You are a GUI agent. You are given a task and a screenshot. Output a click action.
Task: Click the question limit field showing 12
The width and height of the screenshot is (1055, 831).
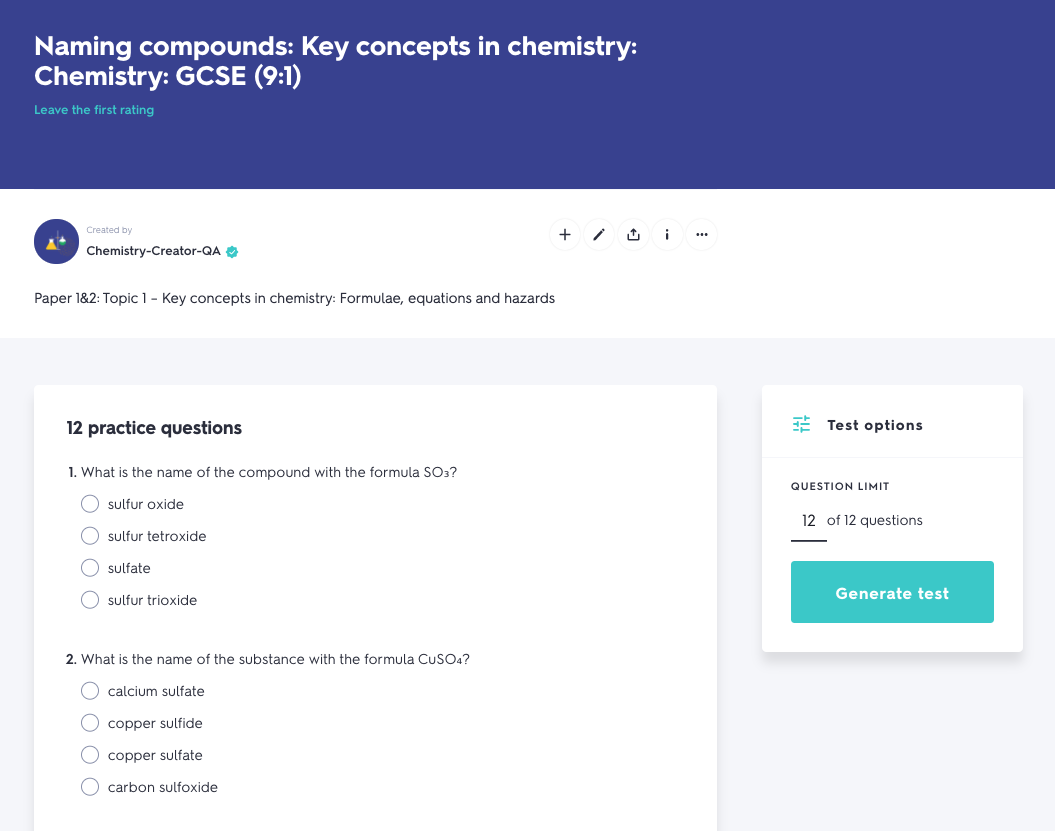click(x=809, y=520)
